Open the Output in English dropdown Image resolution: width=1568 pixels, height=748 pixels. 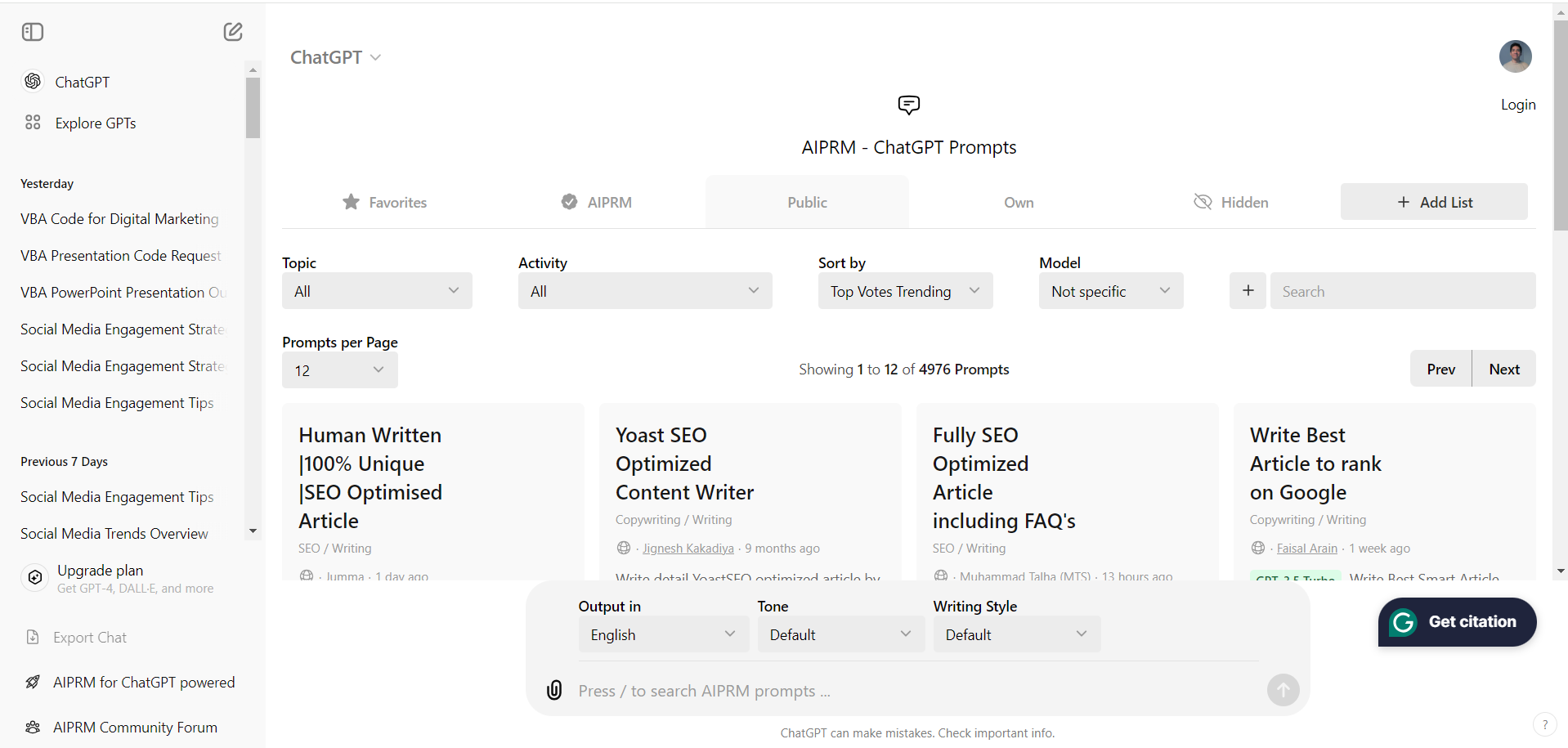(x=663, y=634)
